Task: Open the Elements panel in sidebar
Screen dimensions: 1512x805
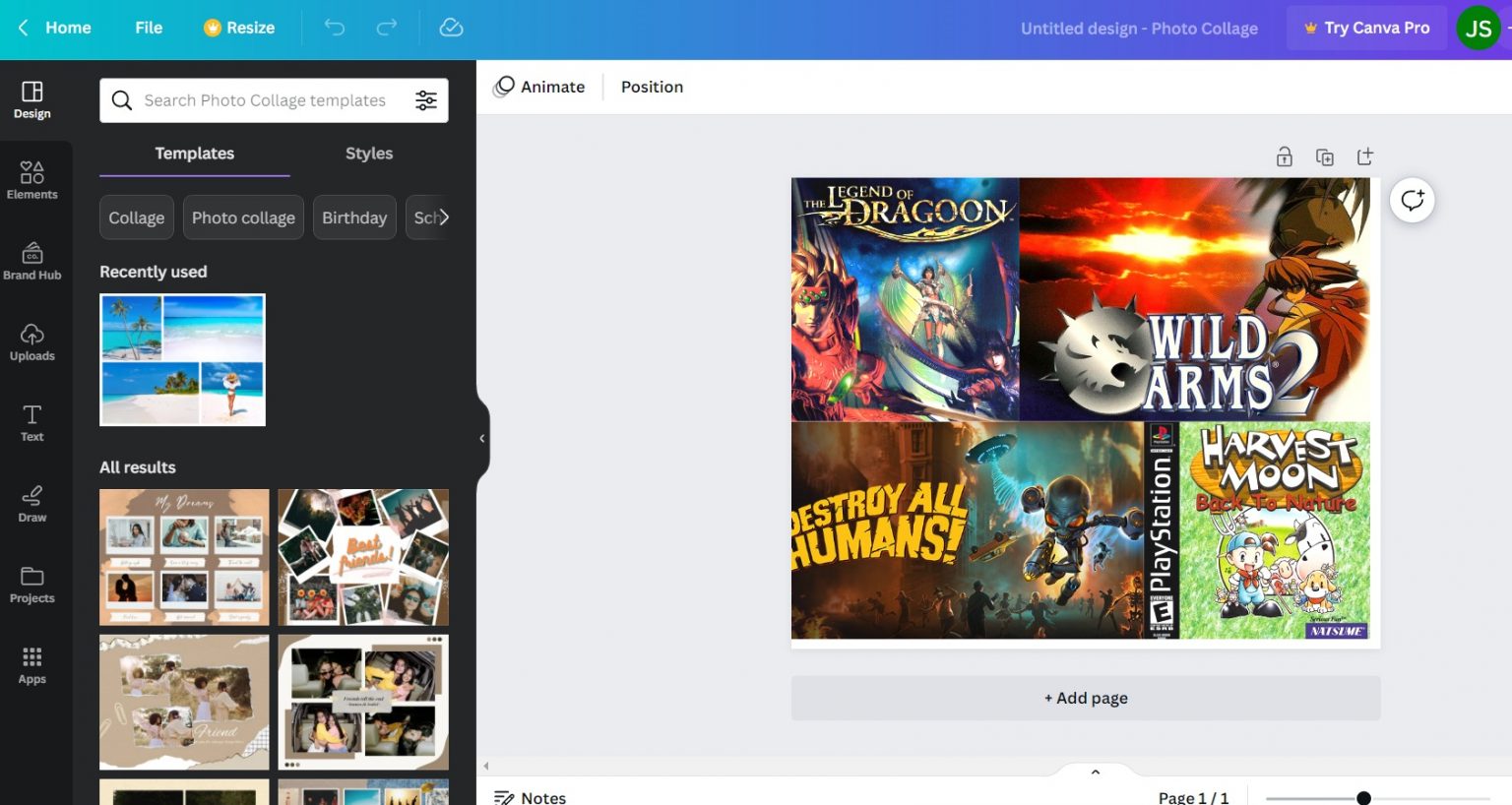Action: point(31,180)
